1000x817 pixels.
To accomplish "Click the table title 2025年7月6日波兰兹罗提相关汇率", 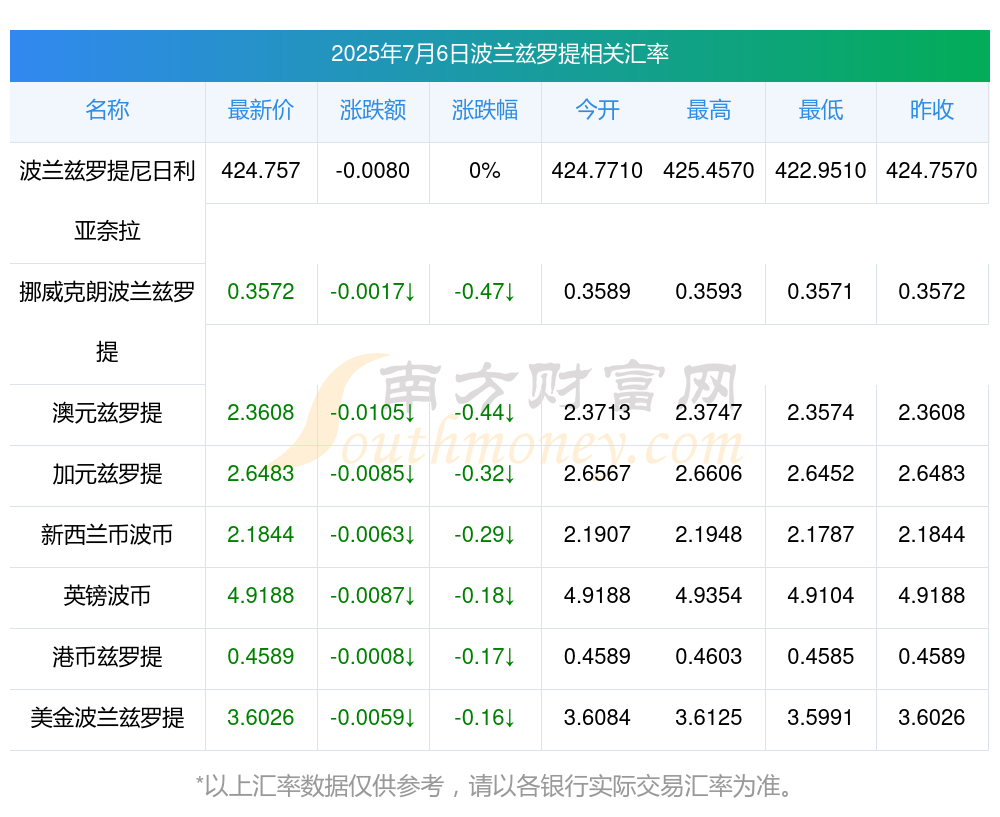I will coord(499,54).
